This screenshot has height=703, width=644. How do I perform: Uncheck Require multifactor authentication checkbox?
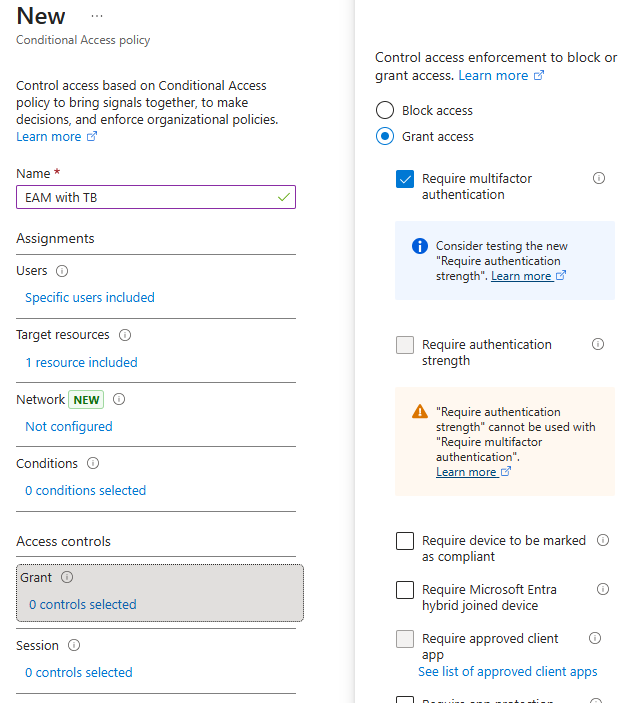[x=405, y=179]
